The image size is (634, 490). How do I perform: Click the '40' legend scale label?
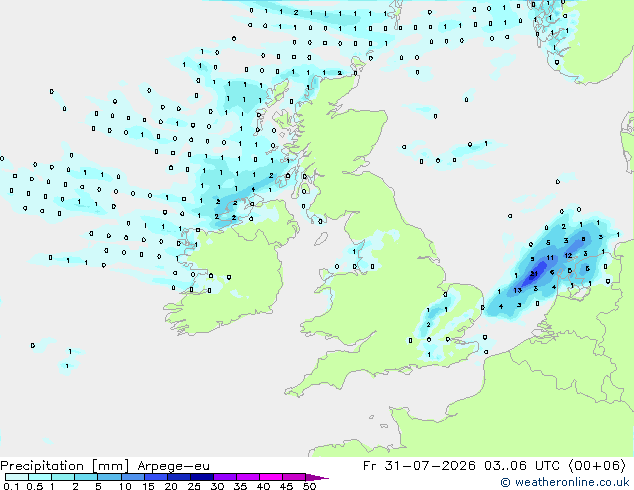point(263,486)
